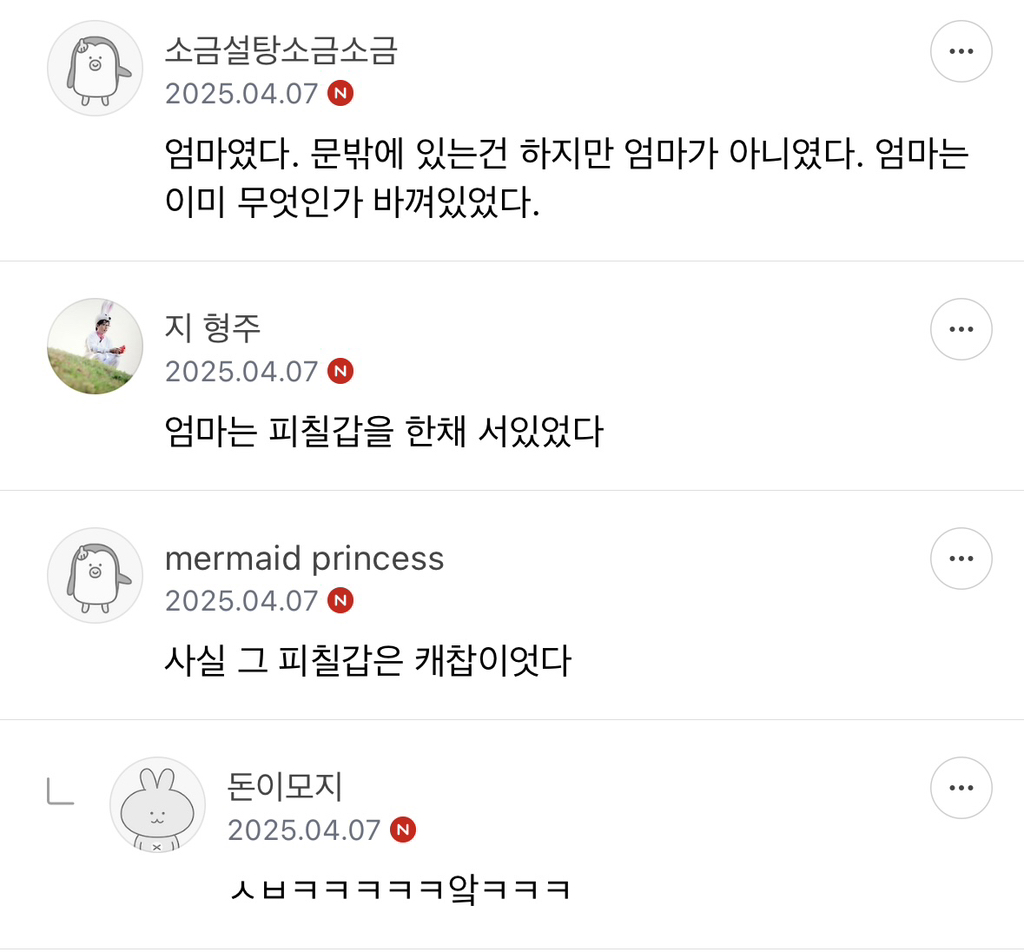View 지 형주's profile photo

pos(96,346)
